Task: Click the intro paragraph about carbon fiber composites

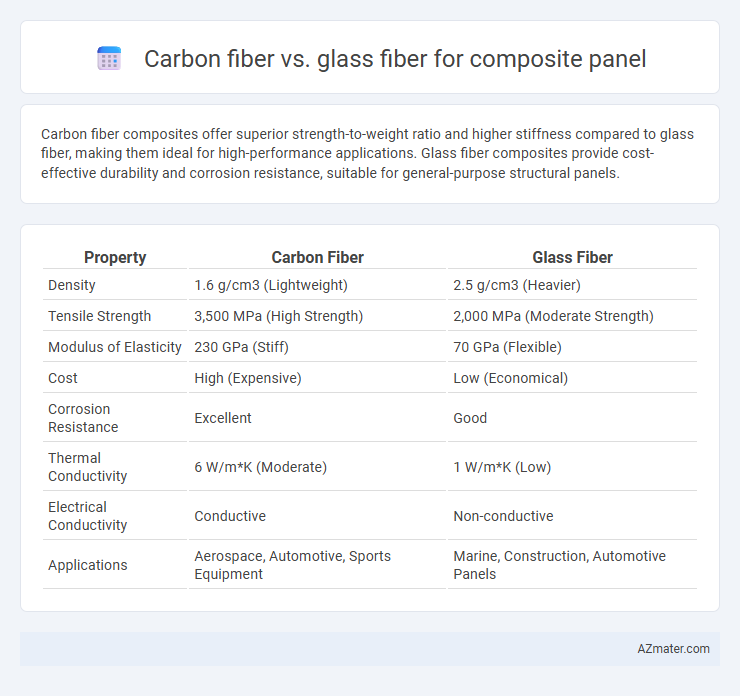Action: pos(367,153)
